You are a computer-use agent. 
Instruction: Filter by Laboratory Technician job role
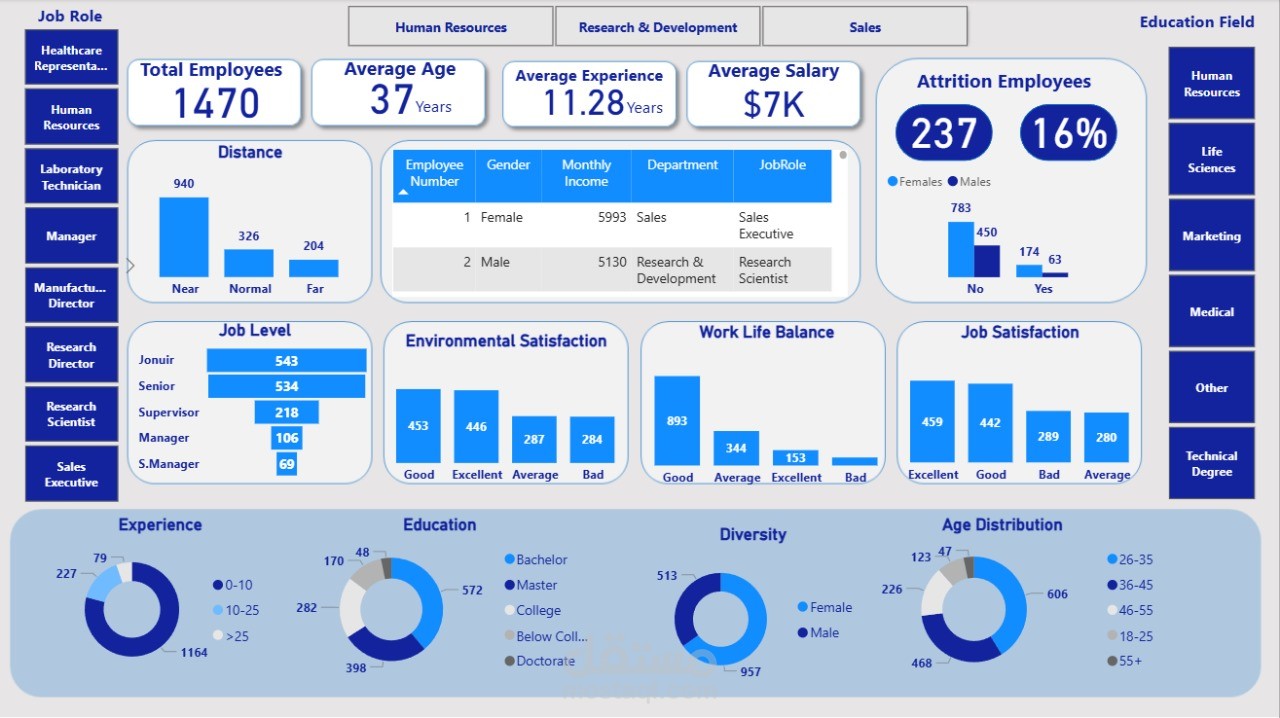[71, 177]
